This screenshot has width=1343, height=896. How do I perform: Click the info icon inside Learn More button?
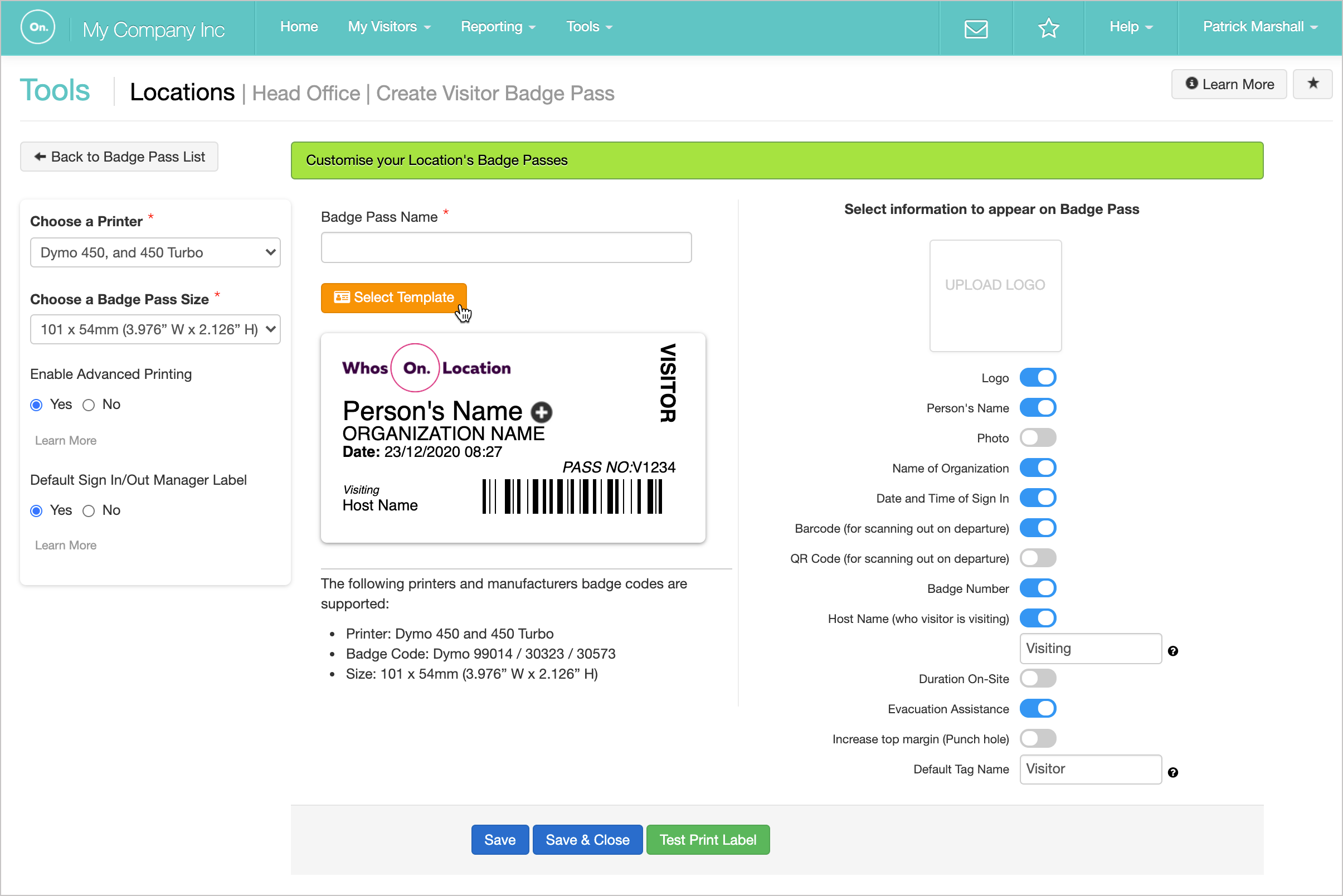[1191, 84]
